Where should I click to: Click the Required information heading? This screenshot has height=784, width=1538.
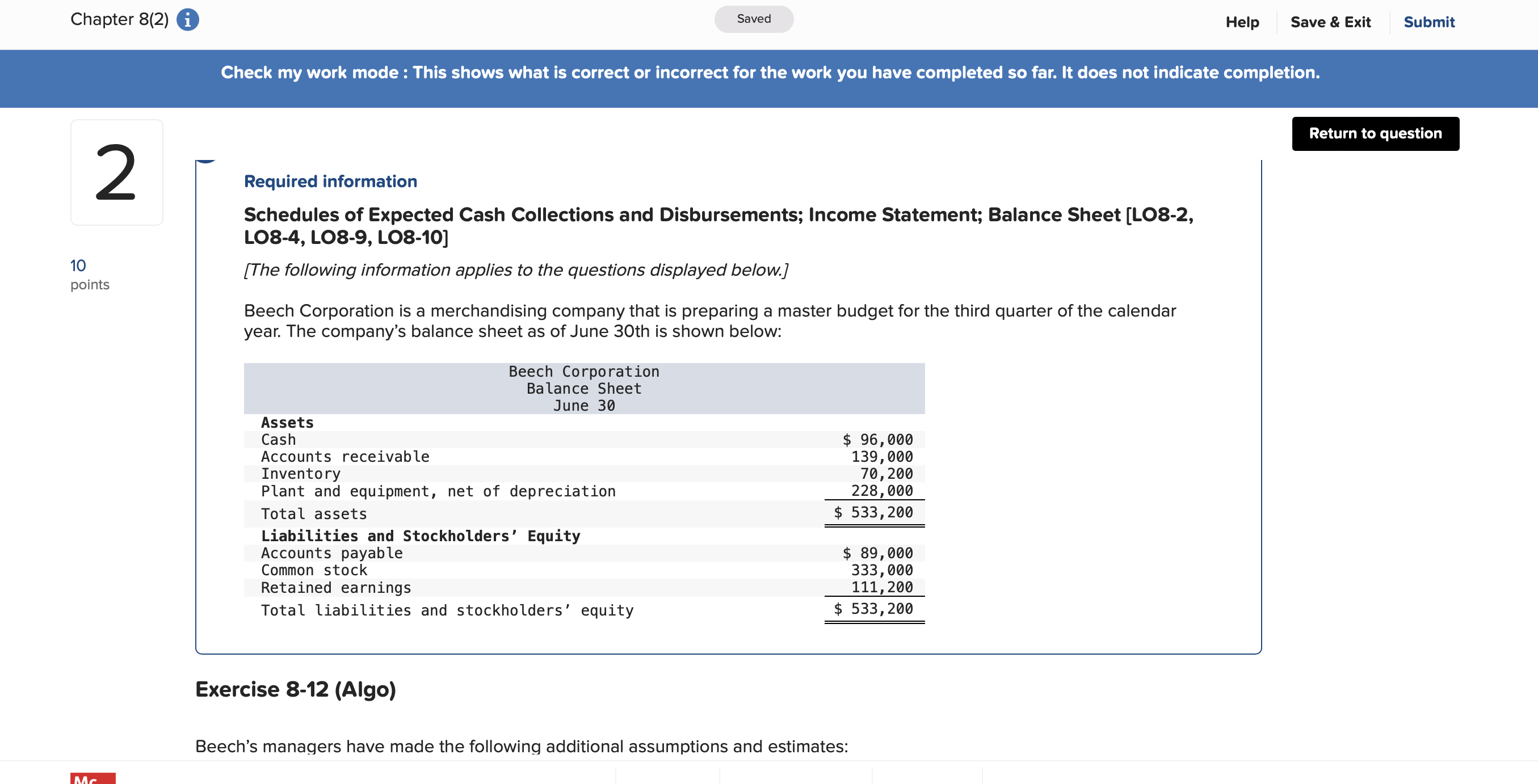(x=330, y=182)
